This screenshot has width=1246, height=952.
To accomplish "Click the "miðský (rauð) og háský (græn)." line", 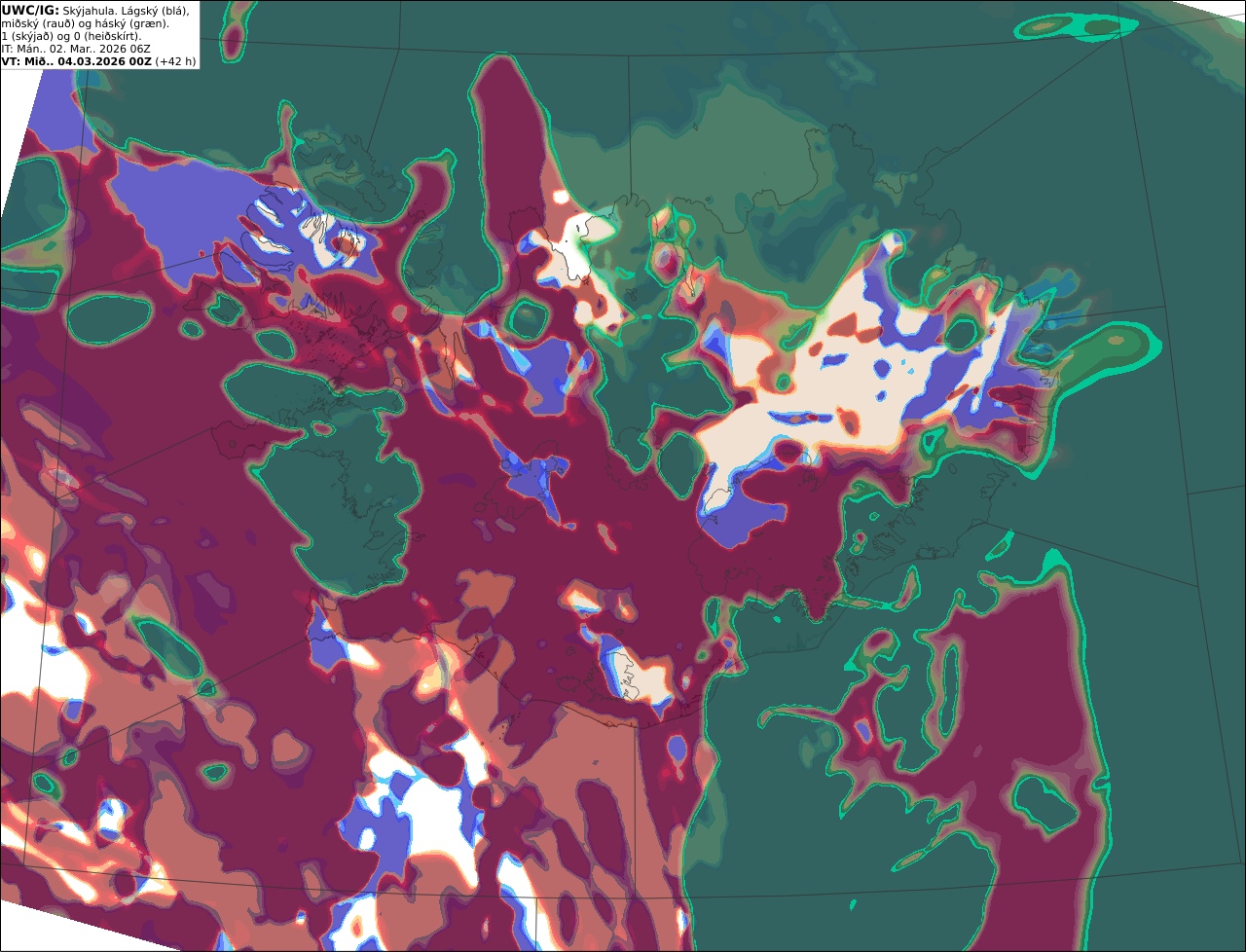I will (85, 23).
